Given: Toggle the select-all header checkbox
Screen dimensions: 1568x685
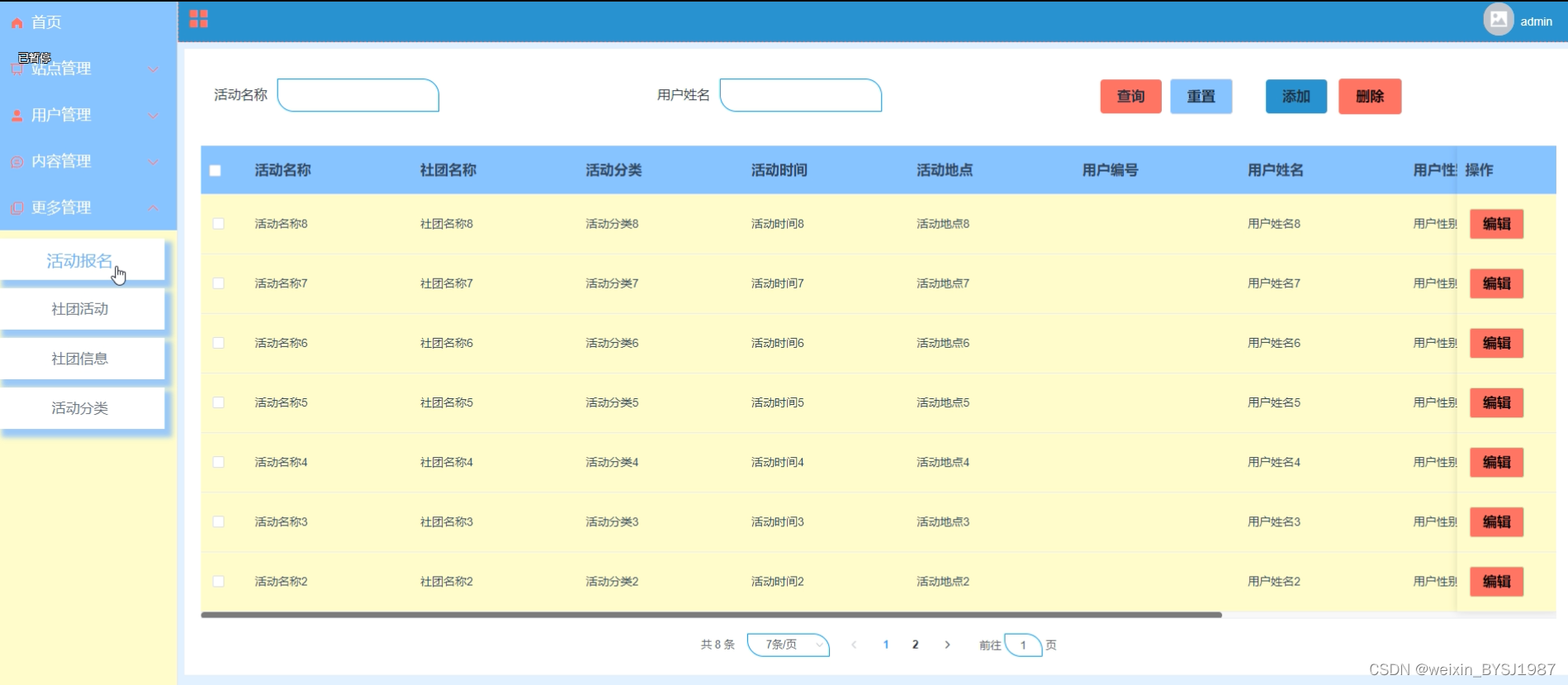Looking at the screenshot, I should (x=216, y=170).
